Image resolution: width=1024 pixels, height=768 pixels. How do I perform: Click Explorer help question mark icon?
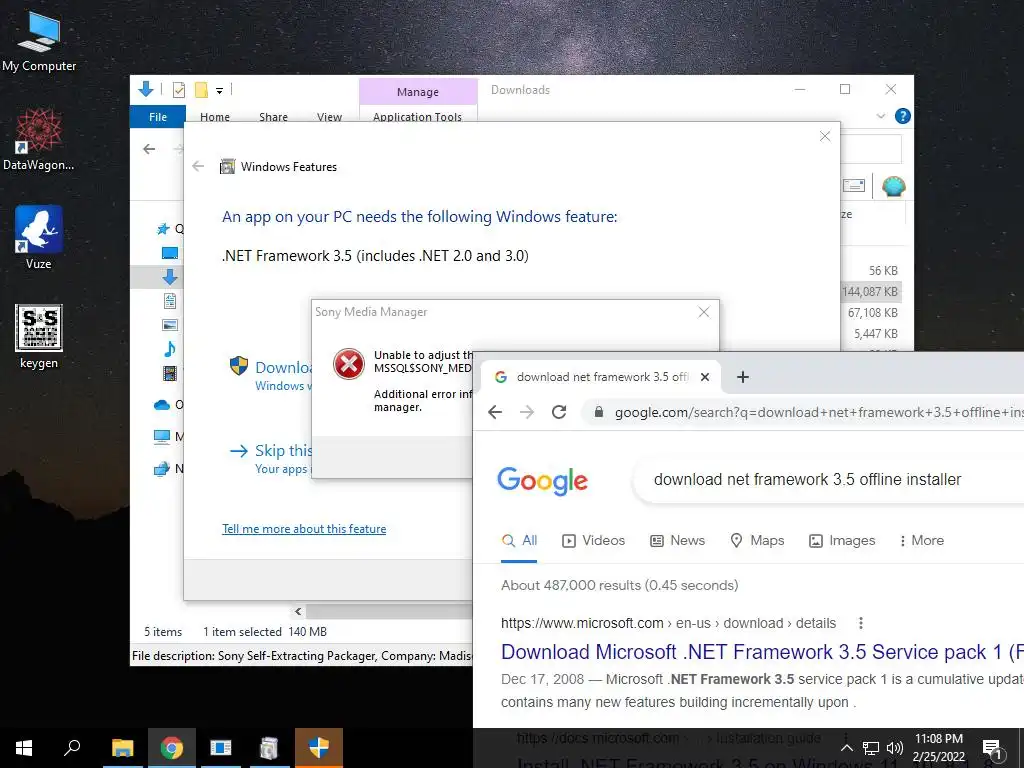tap(903, 116)
